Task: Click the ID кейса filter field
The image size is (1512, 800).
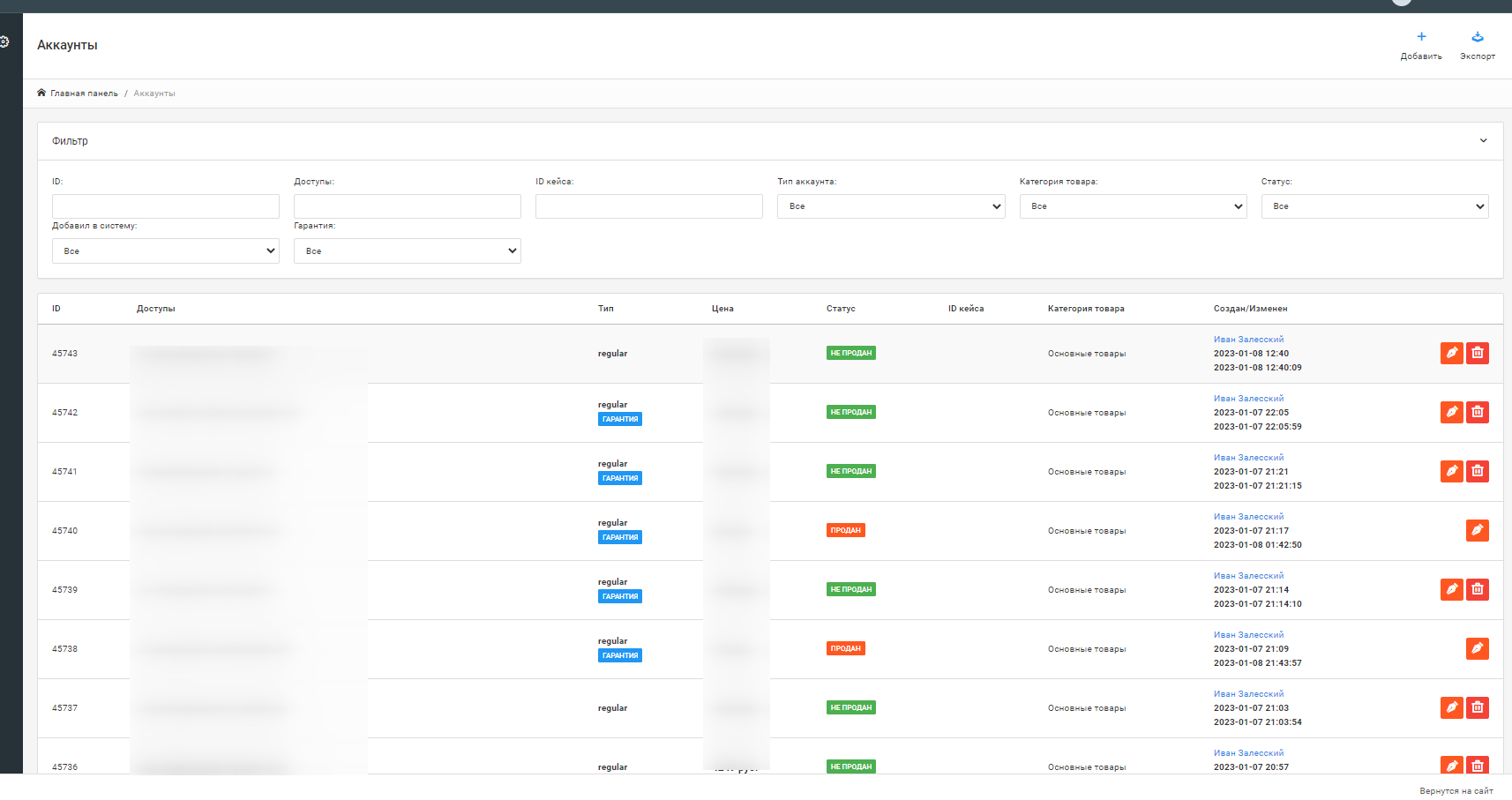Action: coord(648,206)
